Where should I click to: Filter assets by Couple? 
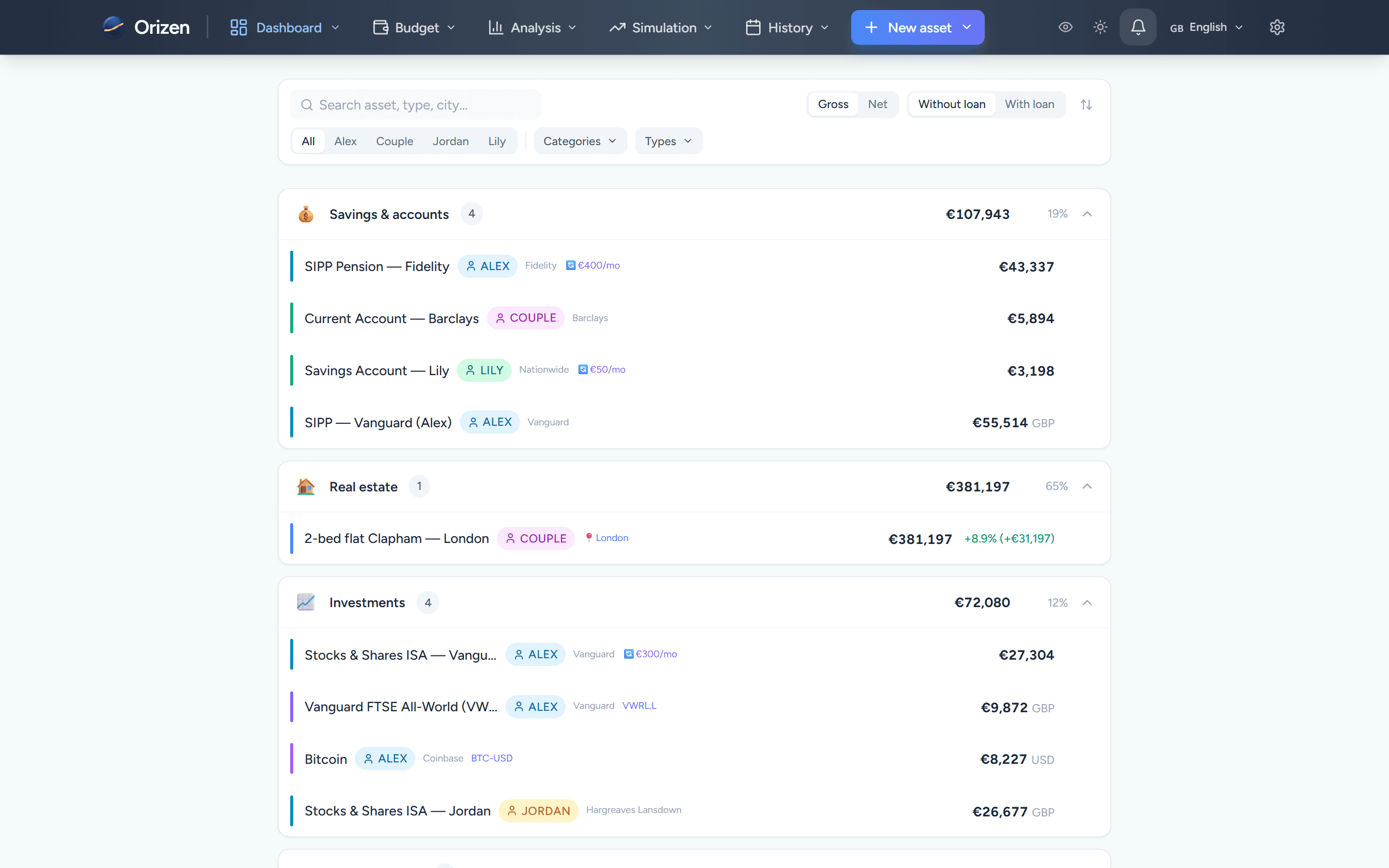click(395, 141)
